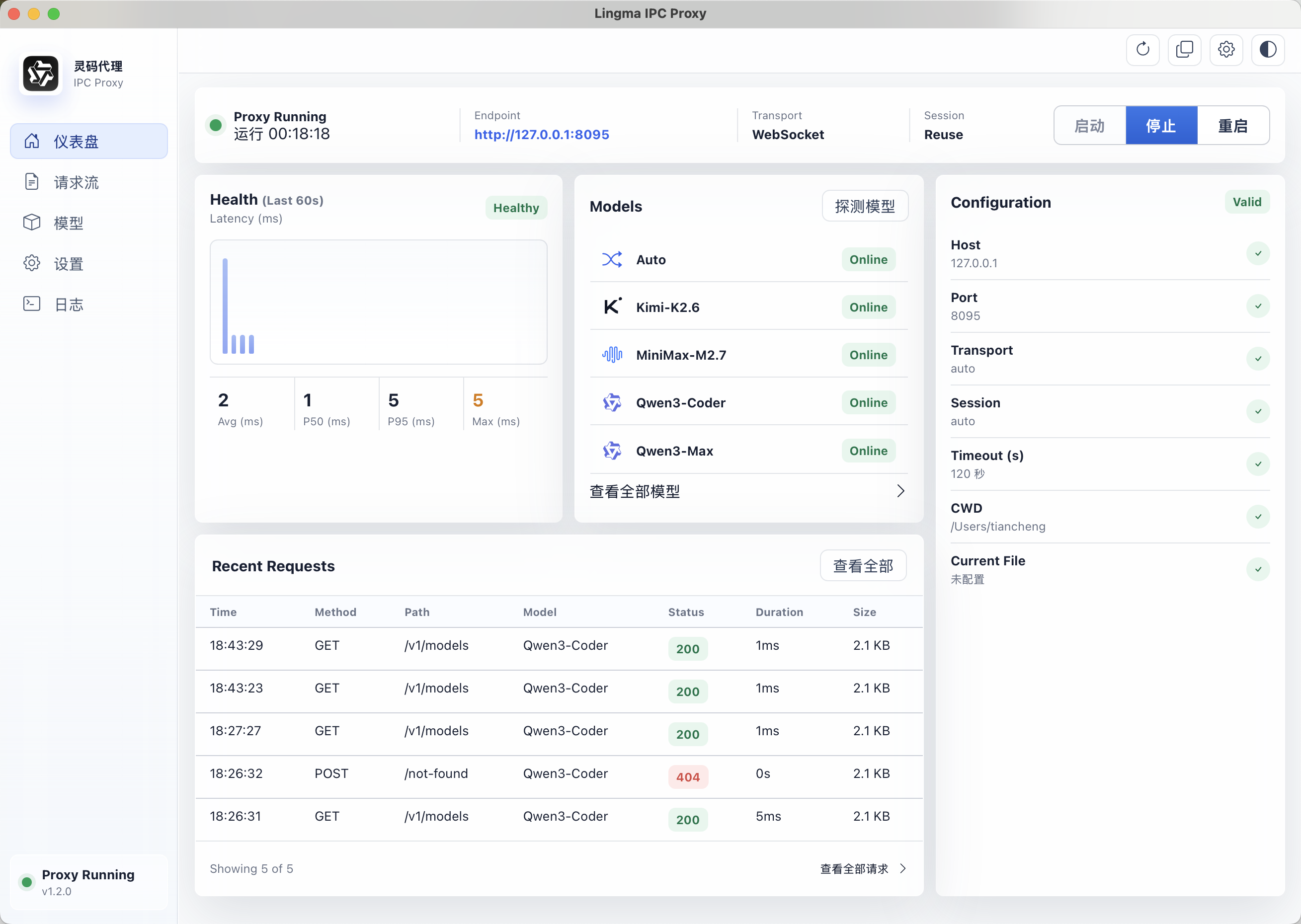Click the 200 status badge at 18:43:29
Image resolution: width=1301 pixels, height=924 pixels.
[687, 649]
